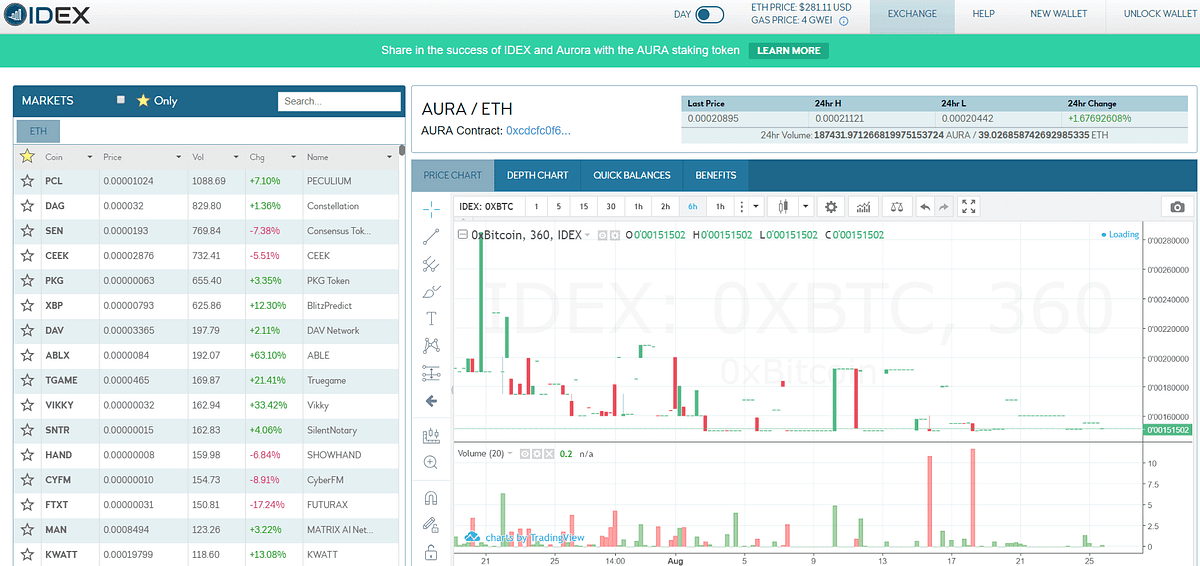Favorite the KWATT market star
The image size is (1200, 566).
pyautogui.click(x=27, y=554)
